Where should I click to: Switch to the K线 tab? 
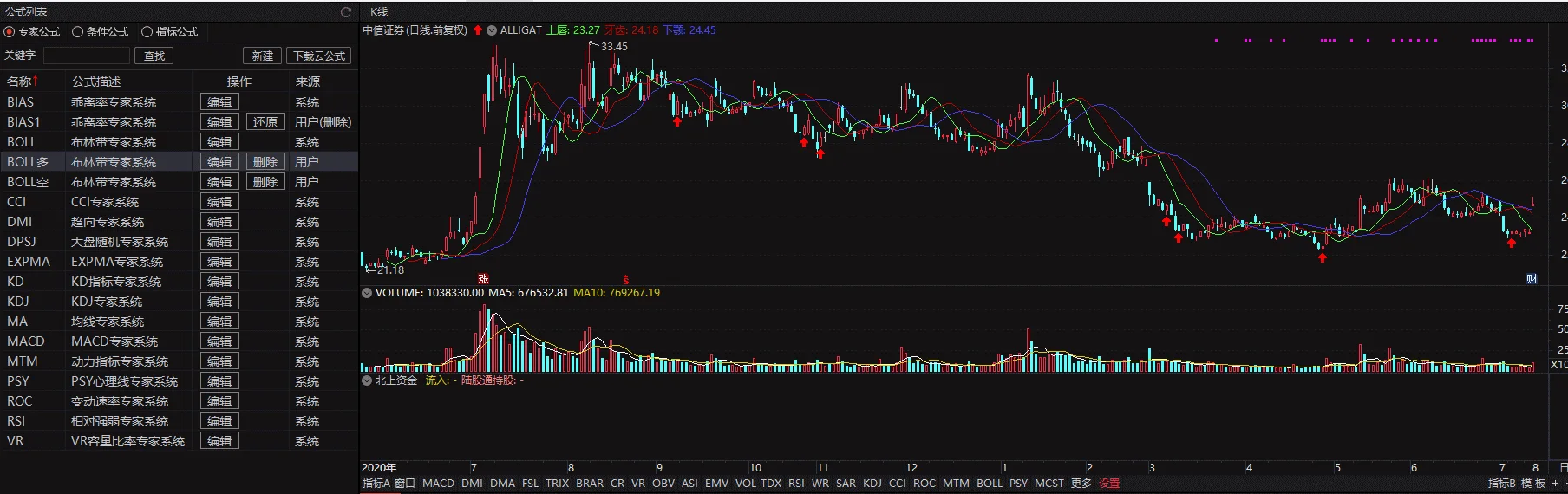379,12
